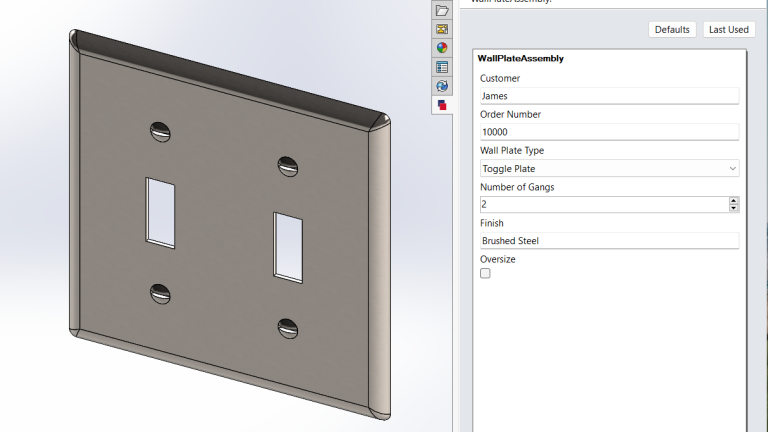Viewport: 768px width, 432px height.
Task: Click into the Number of Gangs field
Action: (x=600, y=204)
